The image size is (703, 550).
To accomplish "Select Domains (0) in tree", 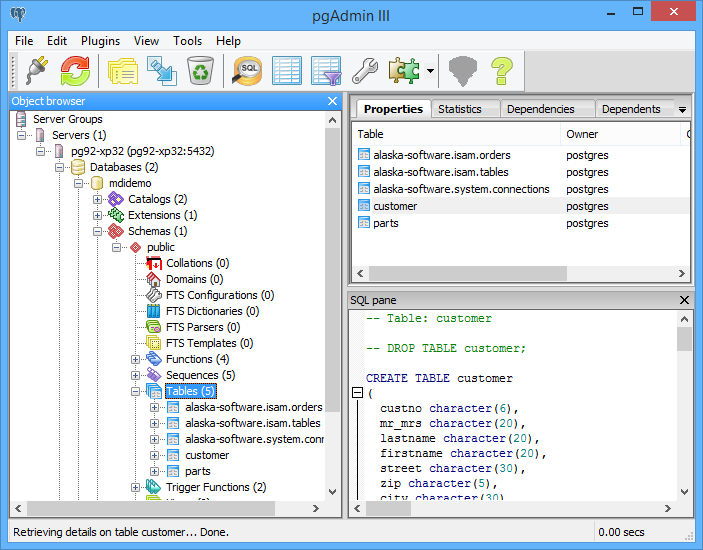I will [194, 279].
